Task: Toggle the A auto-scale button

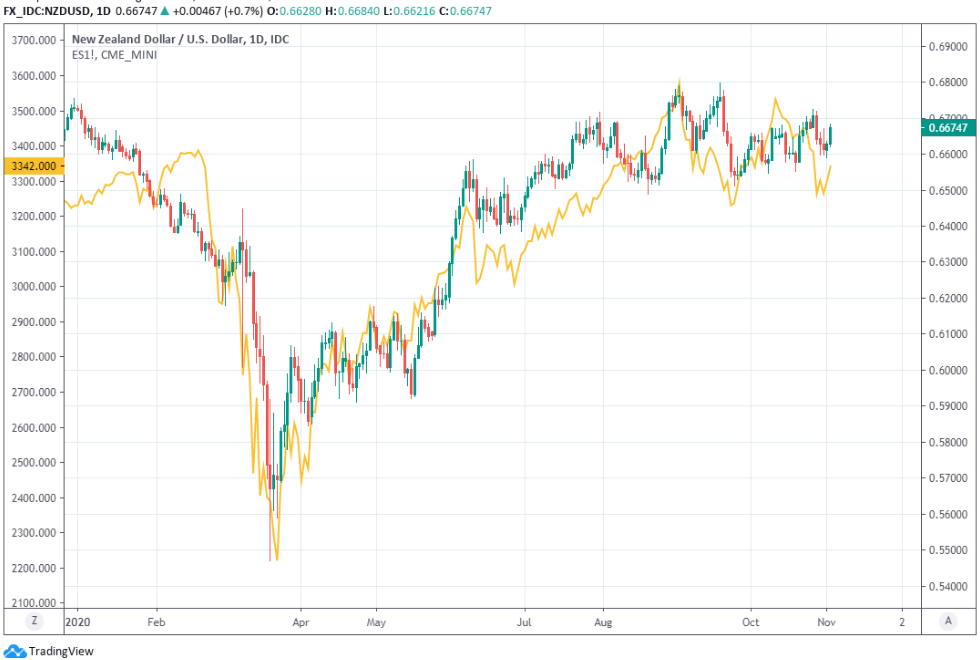Action: tap(946, 620)
